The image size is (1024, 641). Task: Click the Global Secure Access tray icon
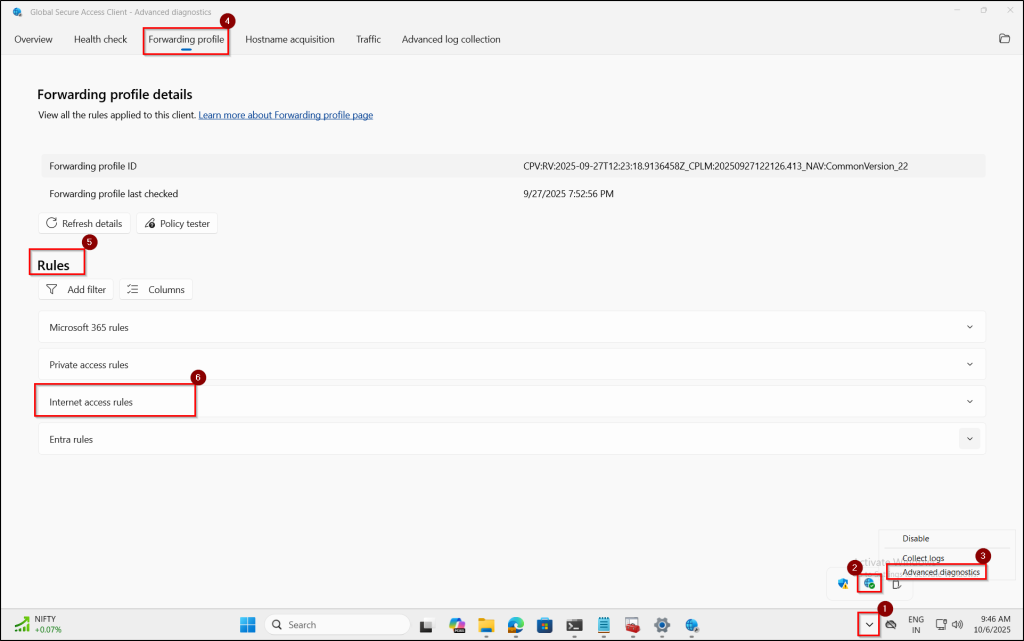click(x=869, y=583)
